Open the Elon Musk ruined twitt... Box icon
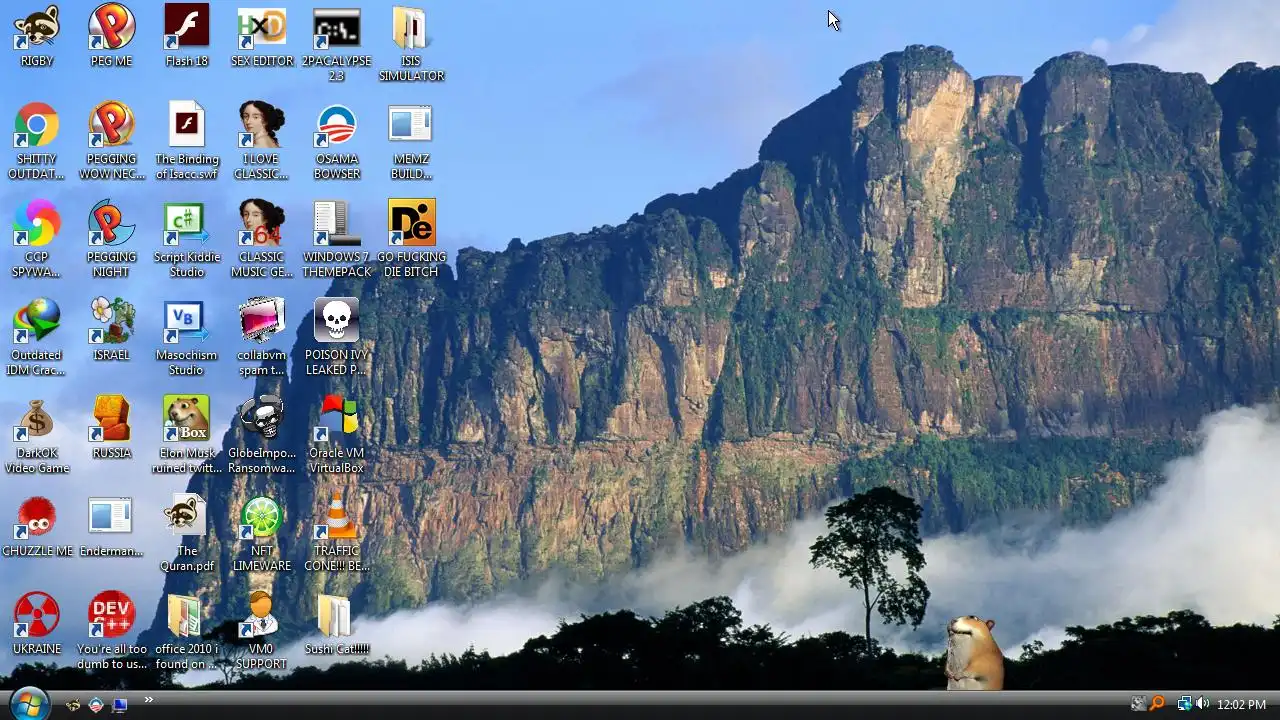Viewport: 1280px width, 720px height. [187, 419]
